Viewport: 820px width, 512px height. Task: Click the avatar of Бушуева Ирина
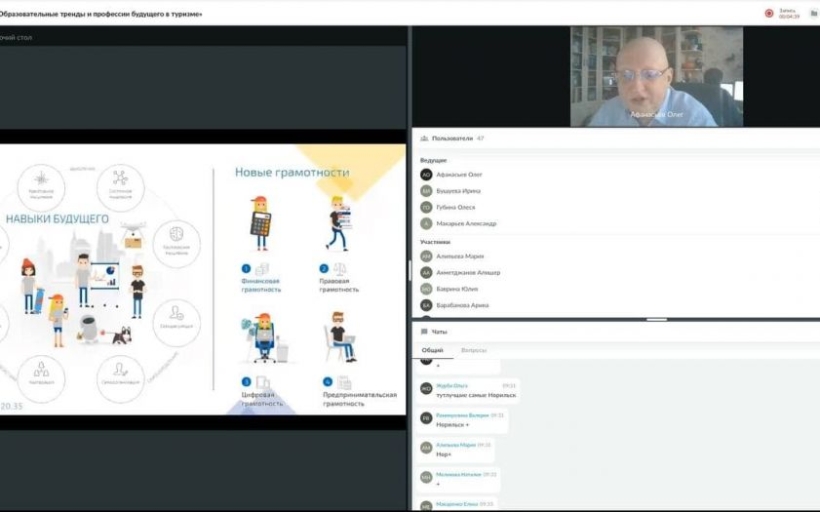426,191
